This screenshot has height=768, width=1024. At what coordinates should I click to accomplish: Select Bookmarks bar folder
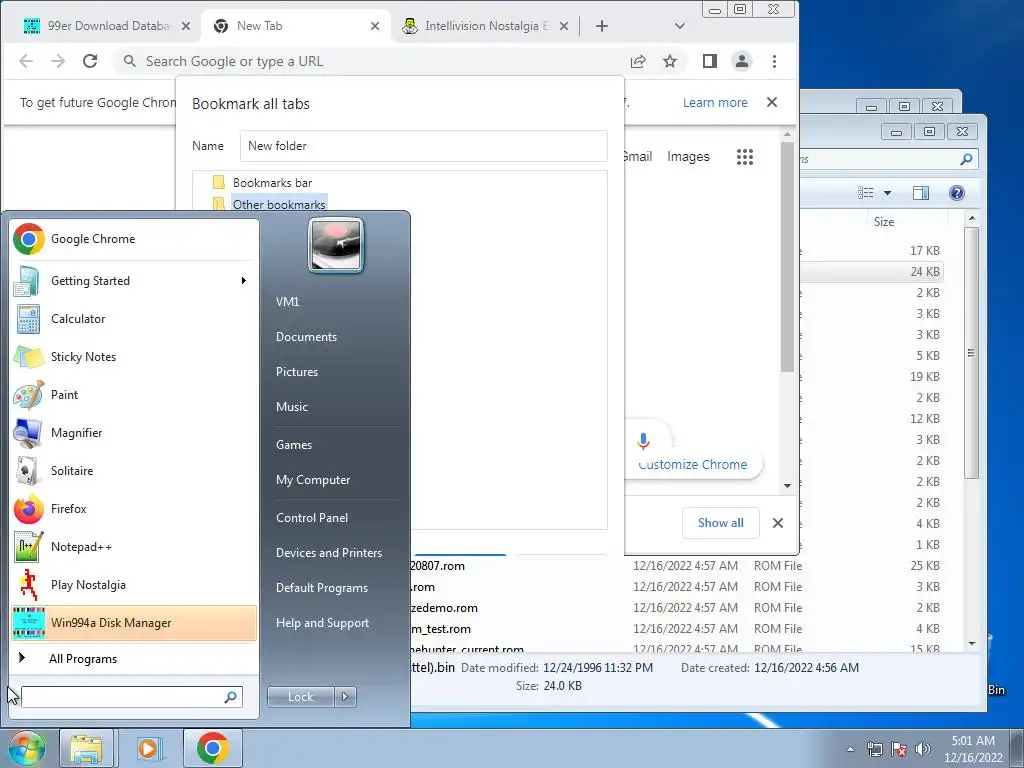tap(272, 183)
